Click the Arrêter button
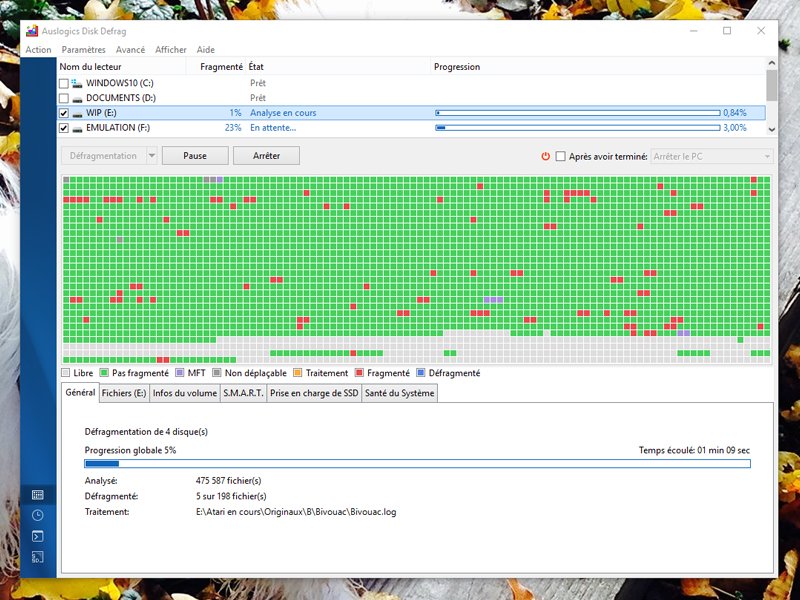This screenshot has width=800, height=600. 266,156
